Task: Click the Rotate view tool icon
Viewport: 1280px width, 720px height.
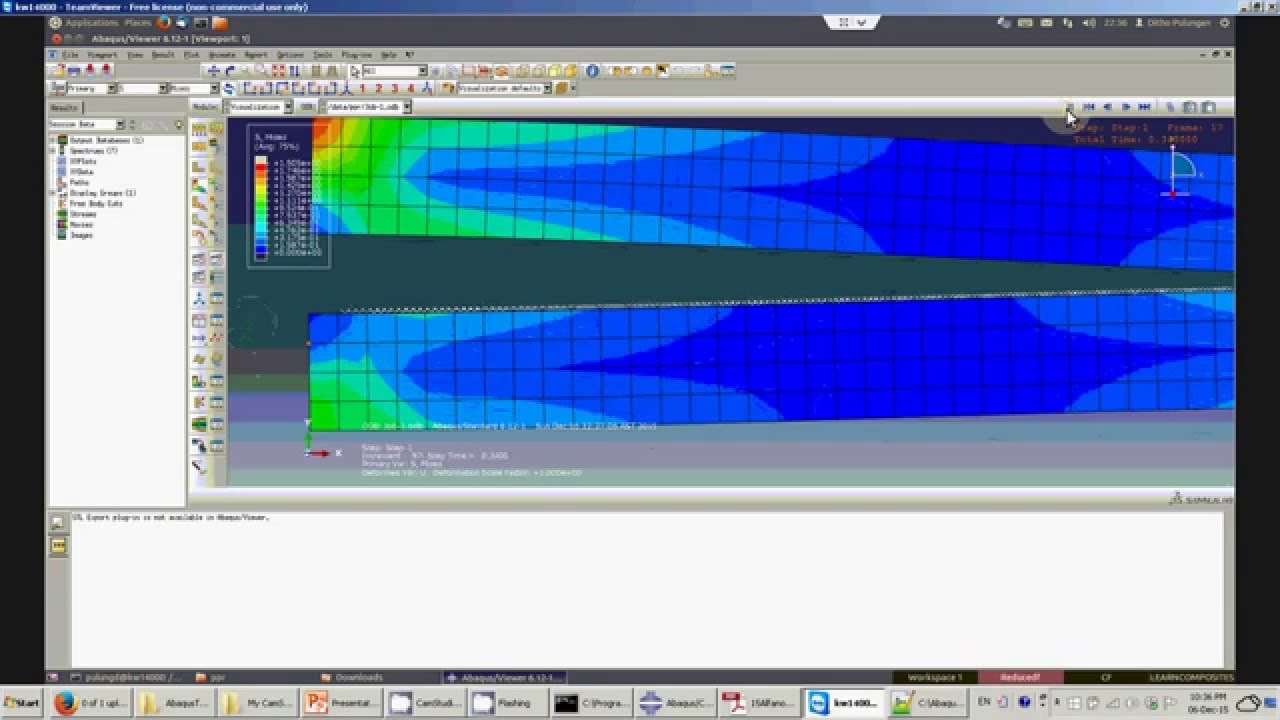Action: tap(230, 70)
